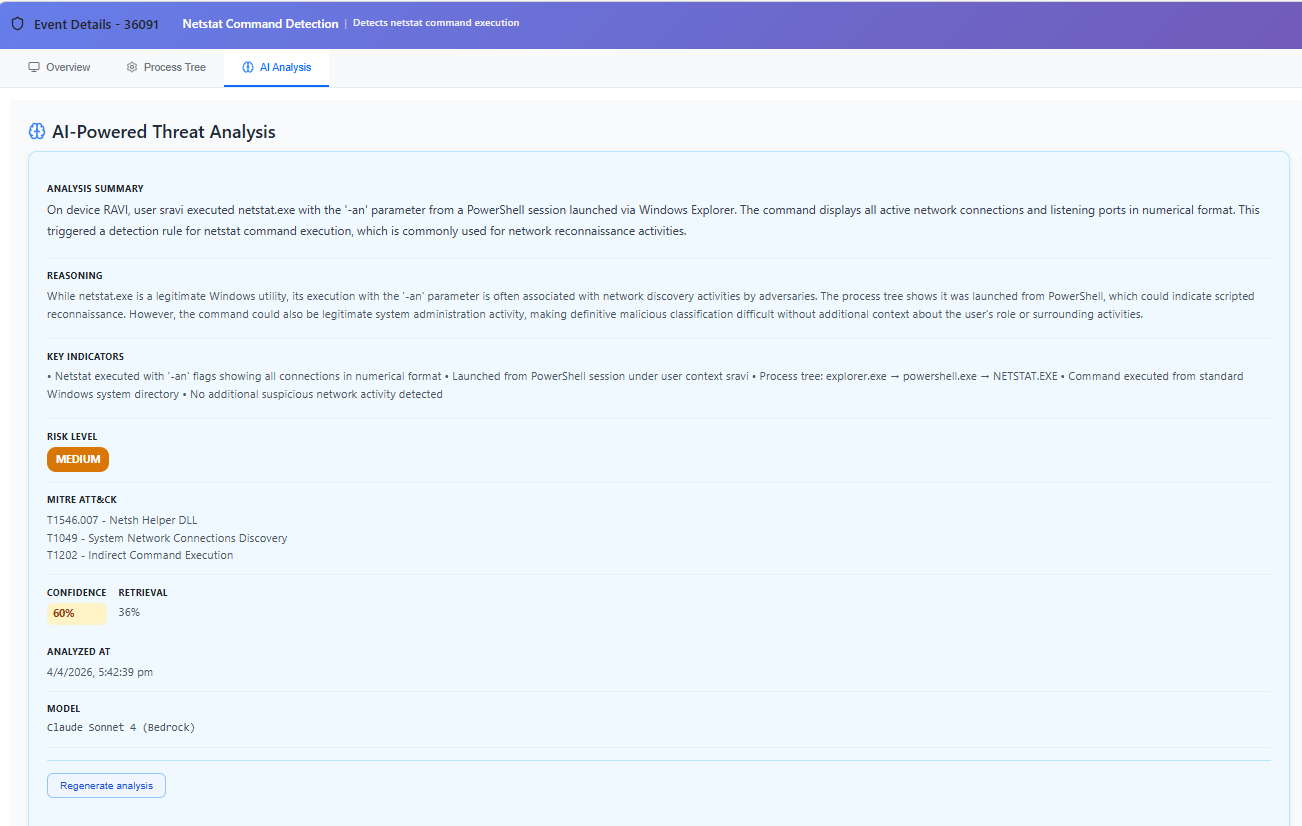This screenshot has height=826, width=1302.
Task: Switch to the Overview tab
Action: 59,67
